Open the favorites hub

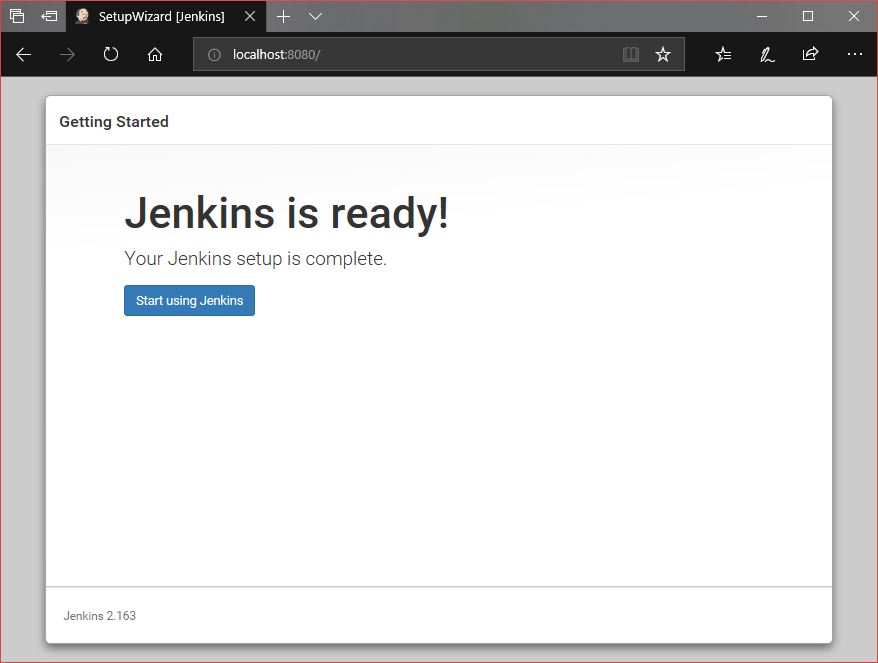coord(723,55)
